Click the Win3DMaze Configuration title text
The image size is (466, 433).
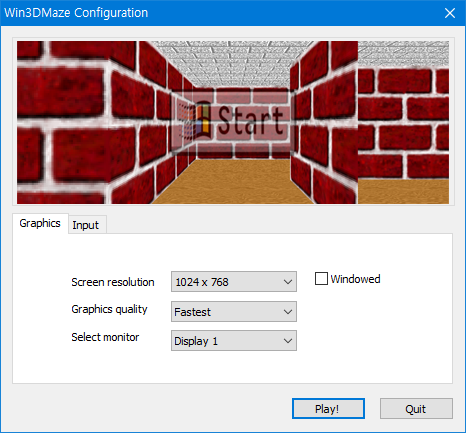[x=76, y=13]
